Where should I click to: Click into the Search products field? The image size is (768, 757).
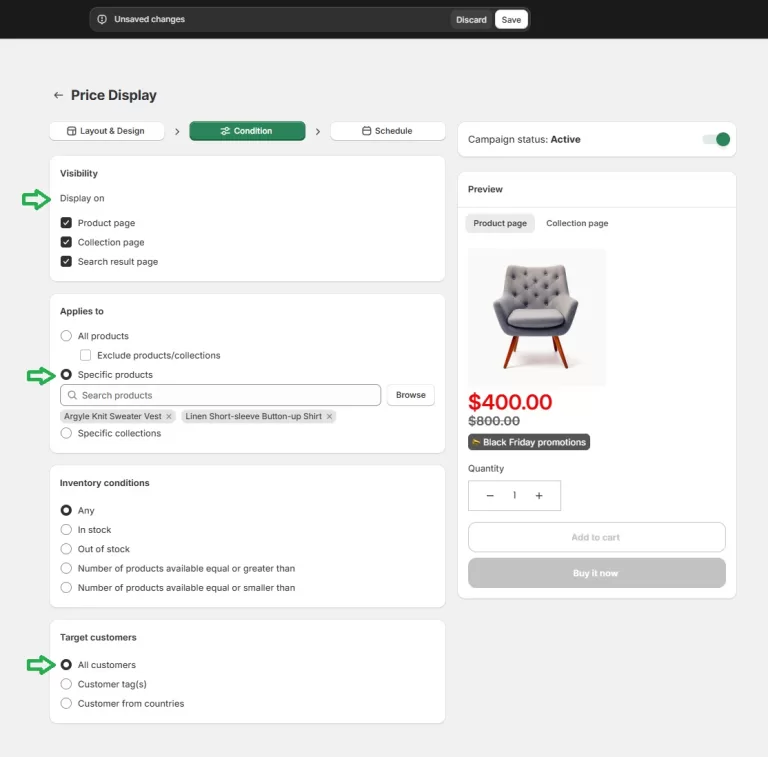[x=220, y=395]
